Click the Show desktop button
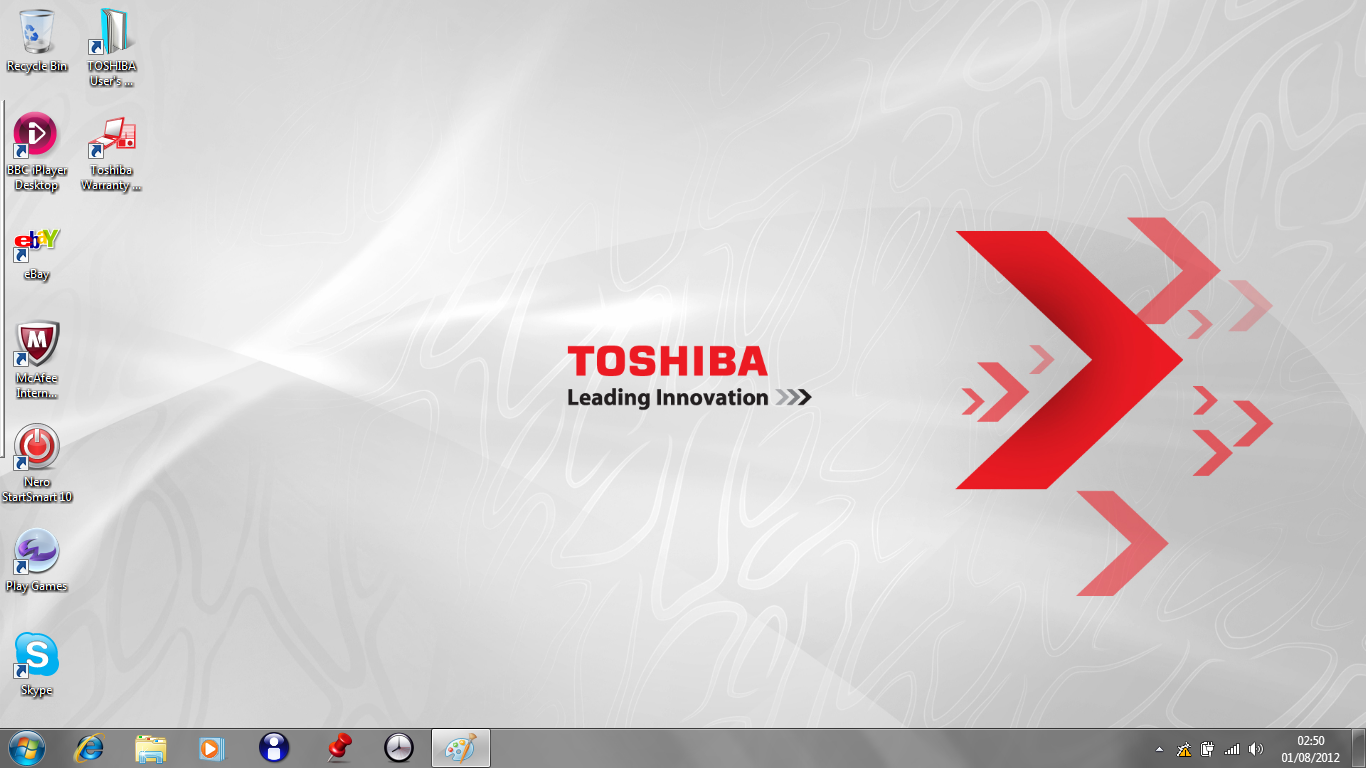Screen dimensions: 1366x768 [1358, 749]
